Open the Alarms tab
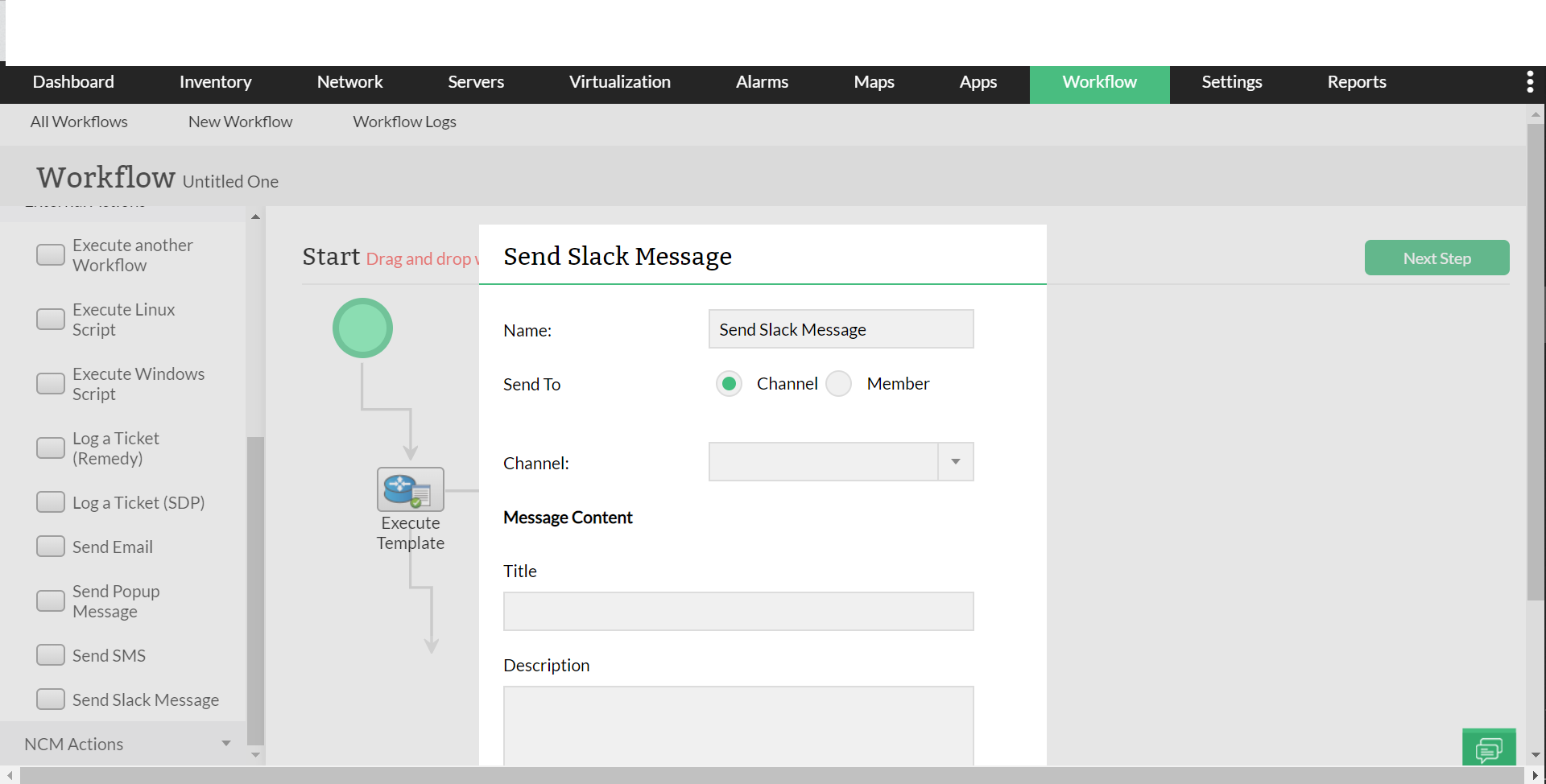 pyautogui.click(x=762, y=82)
